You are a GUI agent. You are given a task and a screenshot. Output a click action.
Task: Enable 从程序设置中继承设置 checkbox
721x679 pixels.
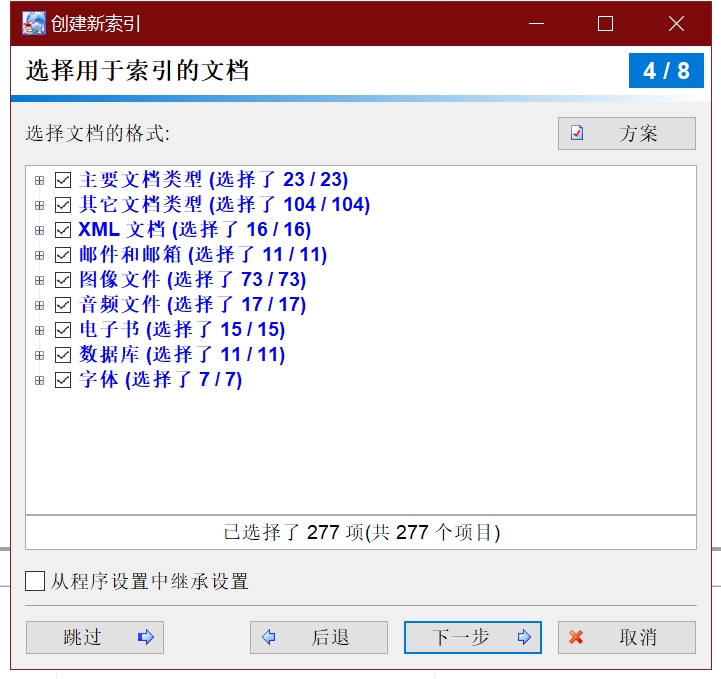(x=35, y=581)
